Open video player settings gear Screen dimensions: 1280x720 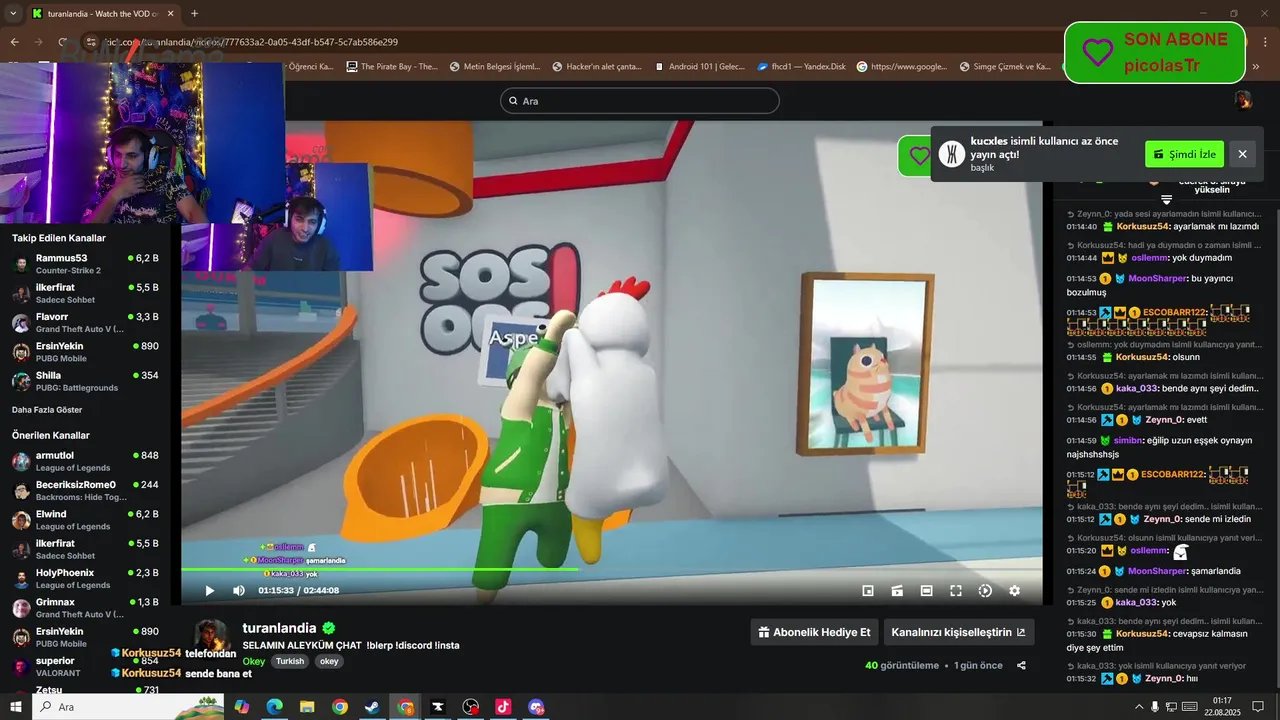(x=1014, y=591)
